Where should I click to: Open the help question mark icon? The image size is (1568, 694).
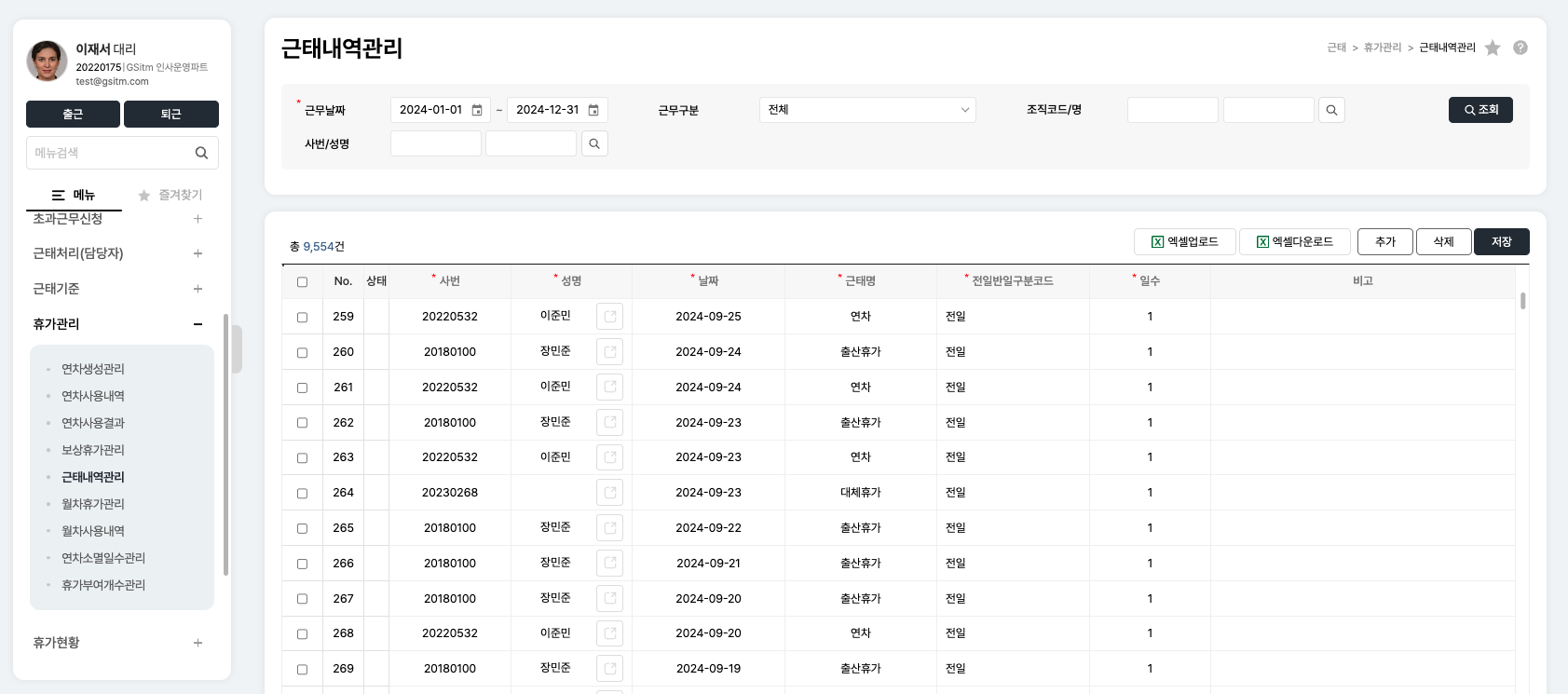coord(1520,48)
